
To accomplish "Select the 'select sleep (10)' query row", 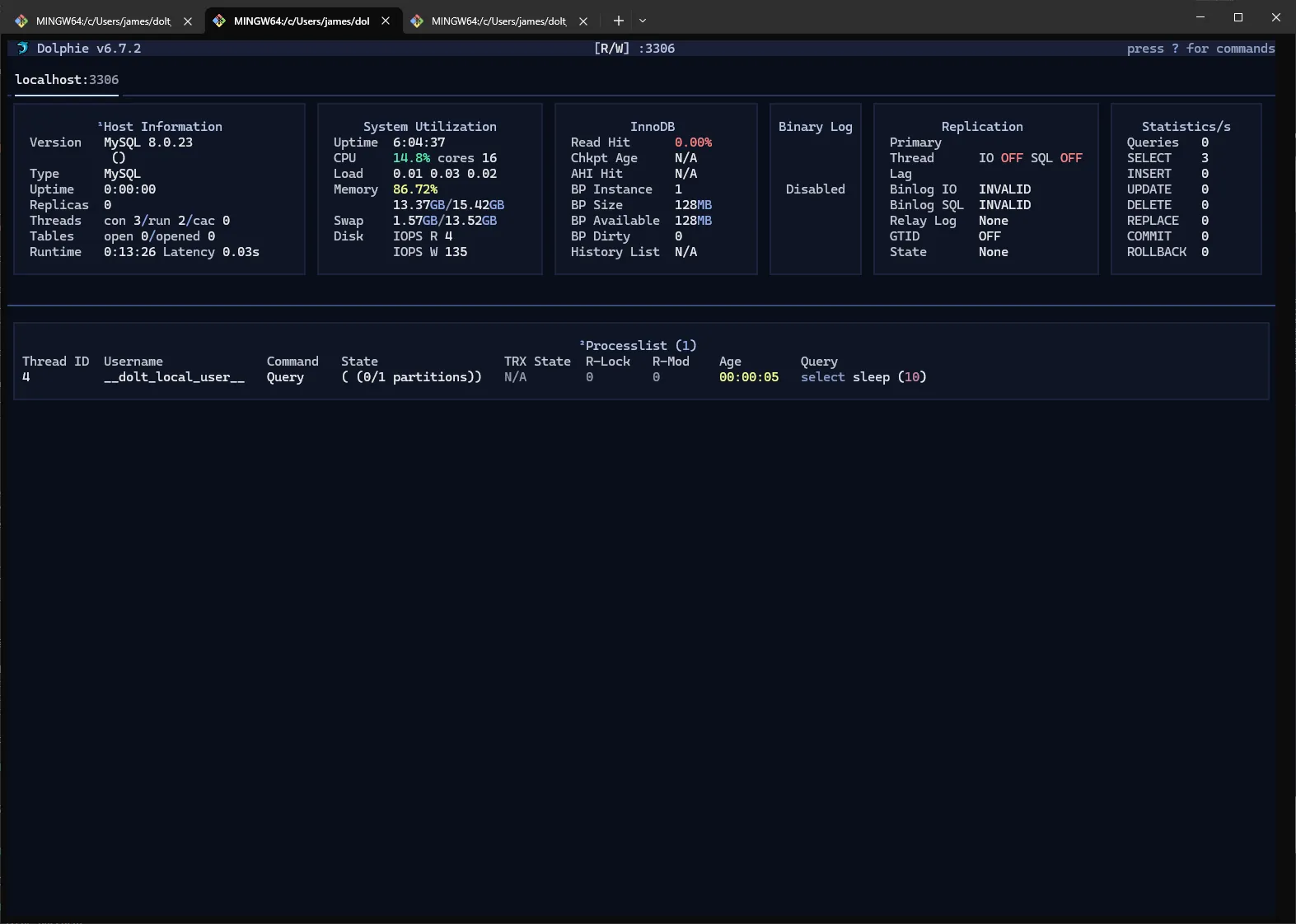I will 863,377.
